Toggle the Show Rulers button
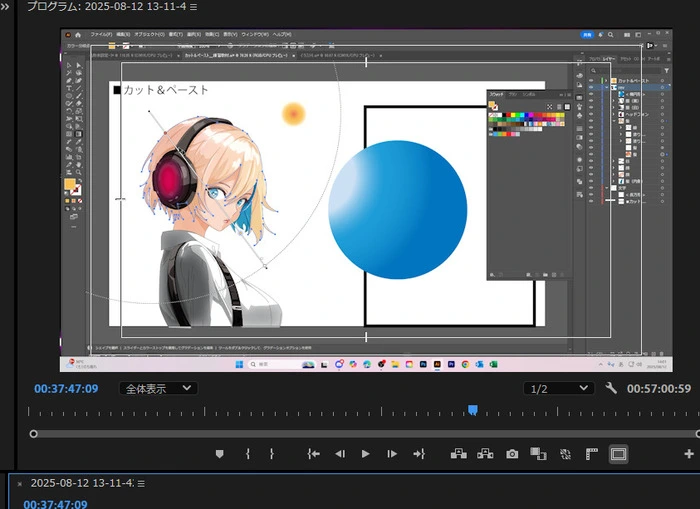This screenshot has height=509, width=700. pos(592,454)
